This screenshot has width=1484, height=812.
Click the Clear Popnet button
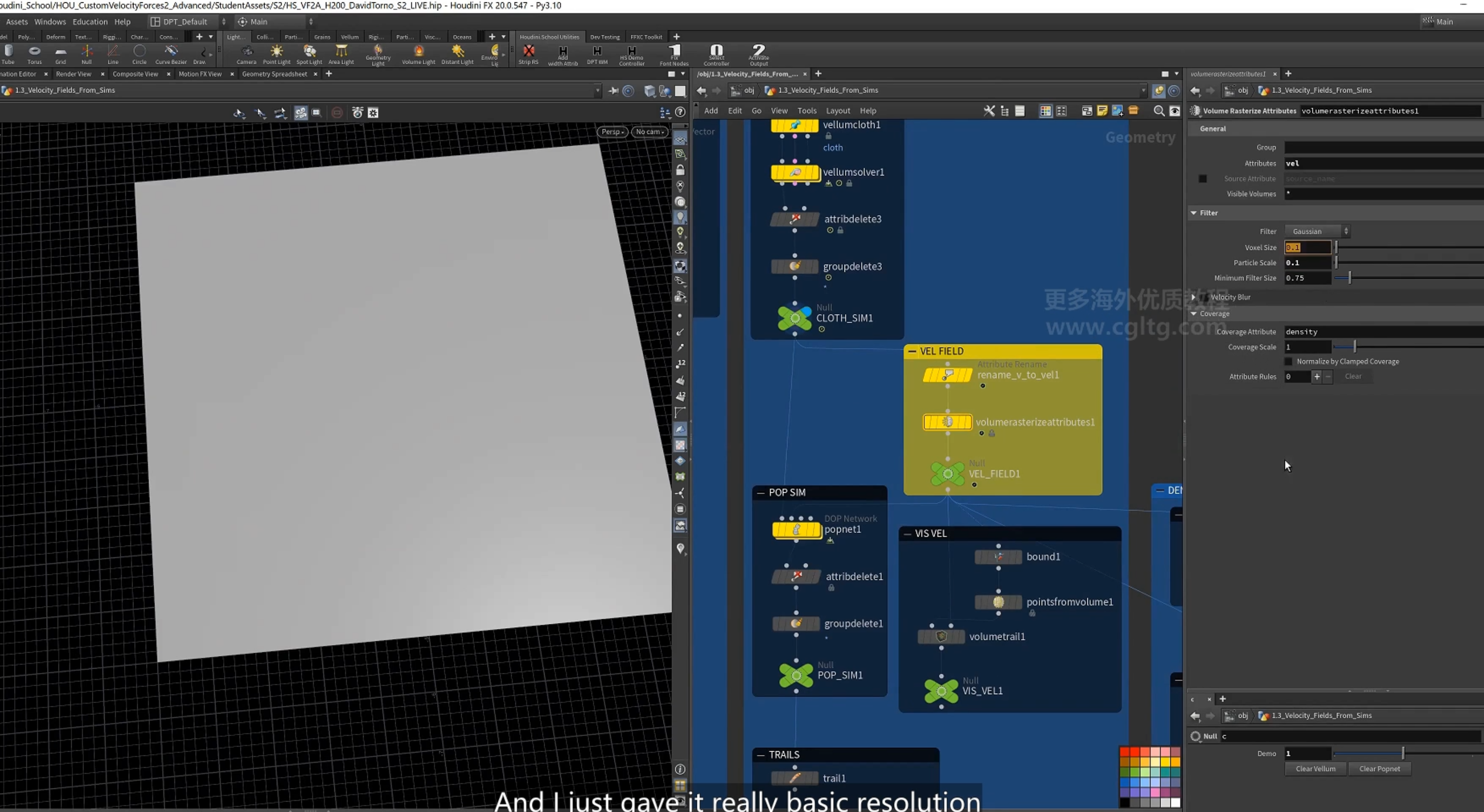coord(1380,769)
